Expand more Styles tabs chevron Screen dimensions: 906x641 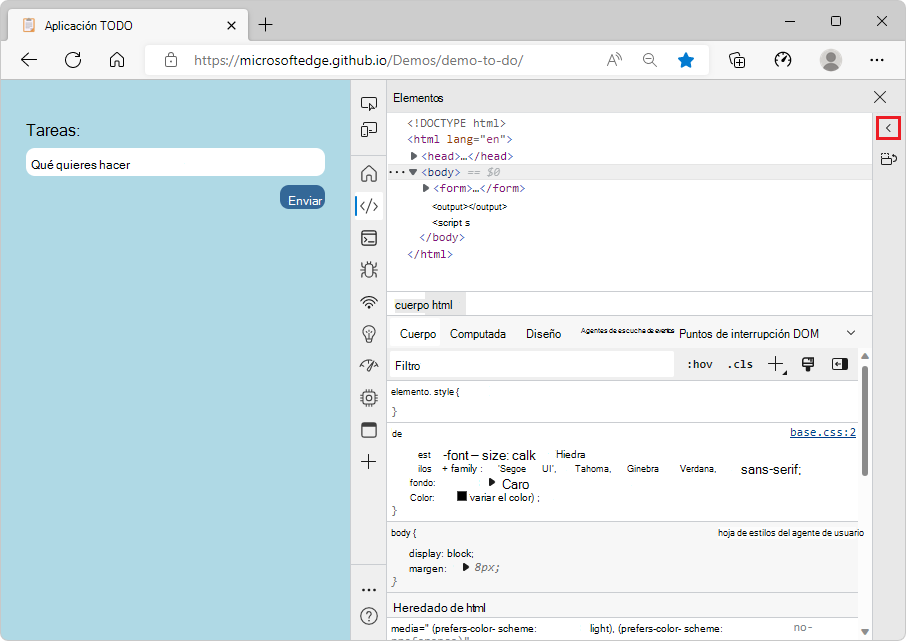point(851,333)
